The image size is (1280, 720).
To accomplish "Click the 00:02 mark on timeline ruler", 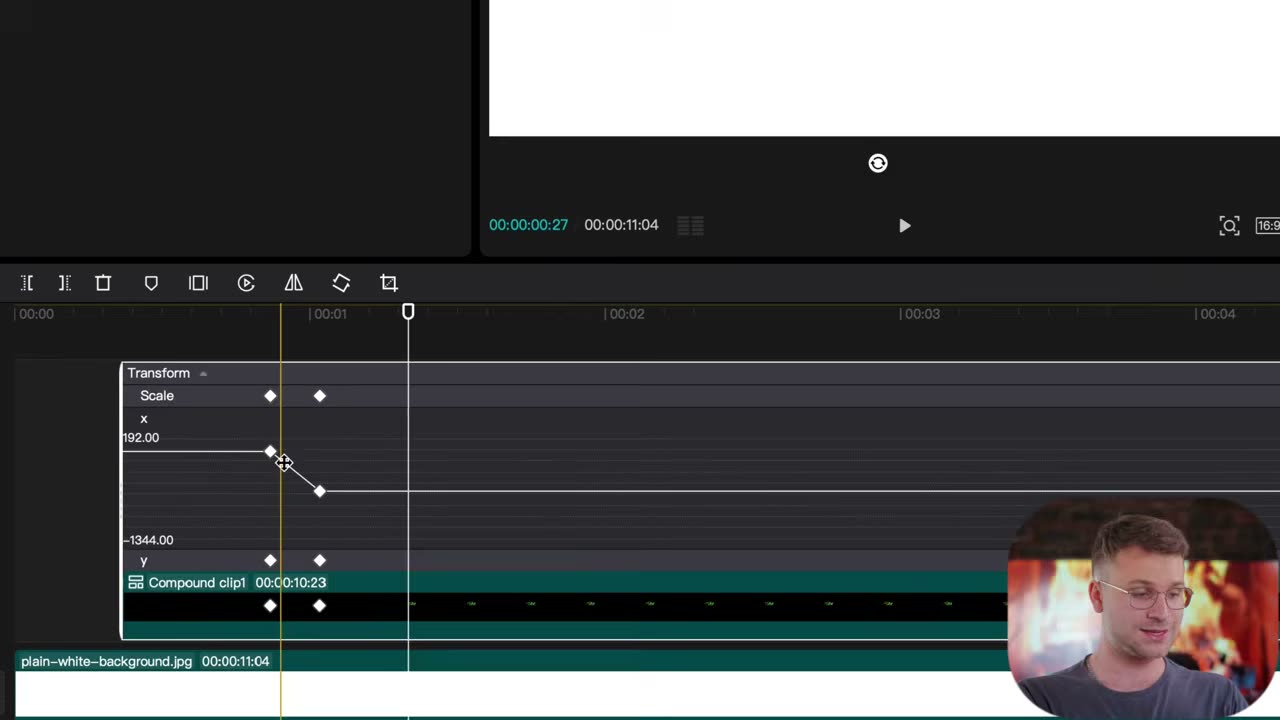I will pyautogui.click(x=627, y=314).
